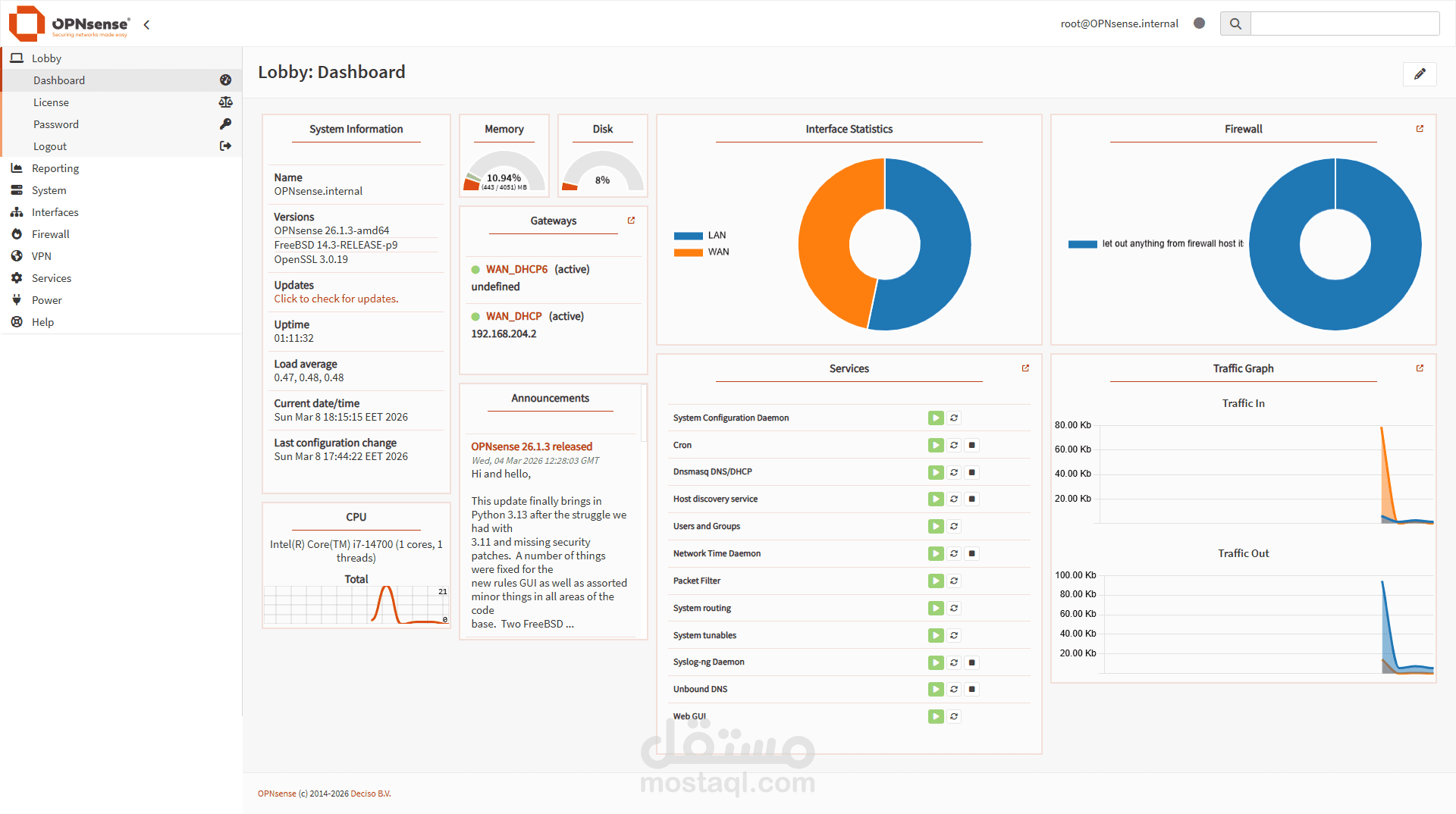Image resolution: width=1456 pixels, height=814 pixels.
Task: Stop the Syslog-ng Daemon
Action: pyautogui.click(x=972, y=662)
